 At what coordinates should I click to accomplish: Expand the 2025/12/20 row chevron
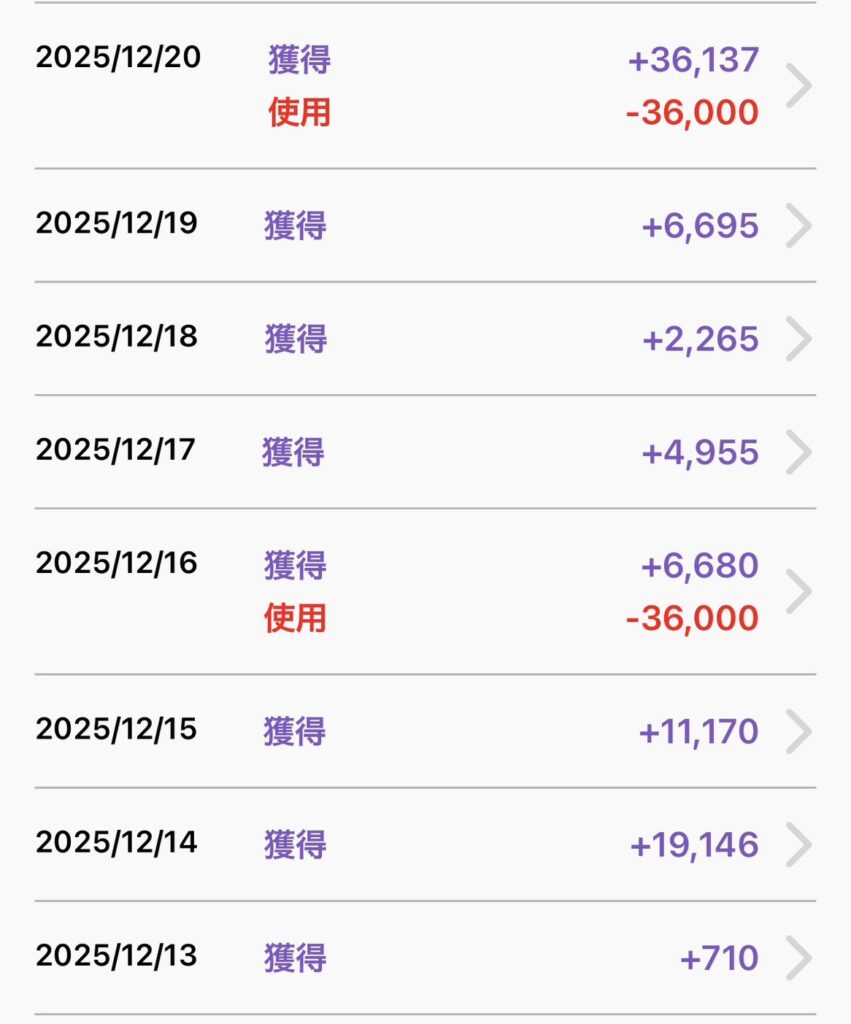(x=798, y=86)
